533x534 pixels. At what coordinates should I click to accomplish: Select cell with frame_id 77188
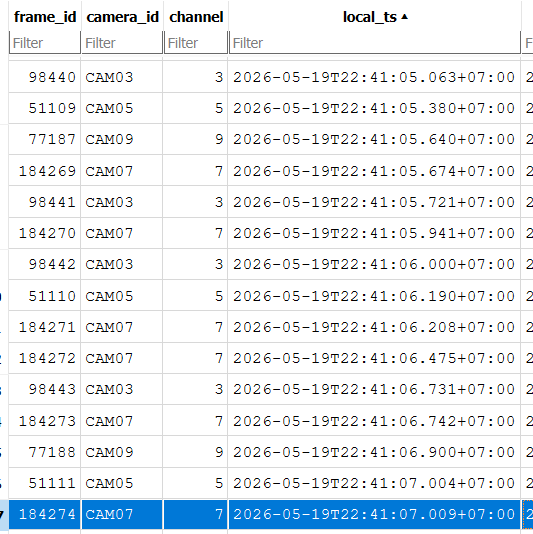pyautogui.click(x=45, y=452)
